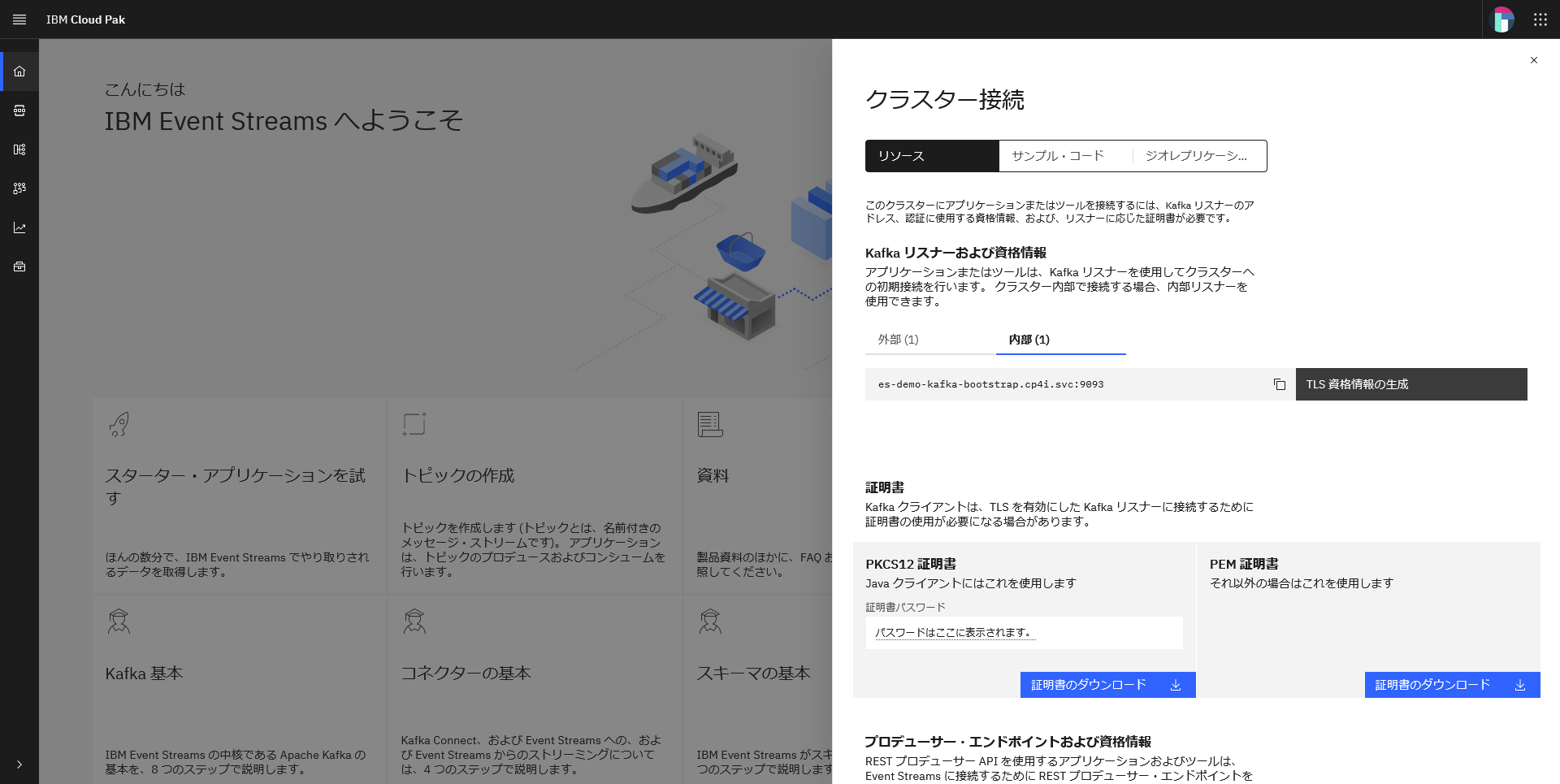Image resolution: width=1560 pixels, height=784 pixels.
Task: Open Monitoring chart icon in sidebar
Action: 19,227
